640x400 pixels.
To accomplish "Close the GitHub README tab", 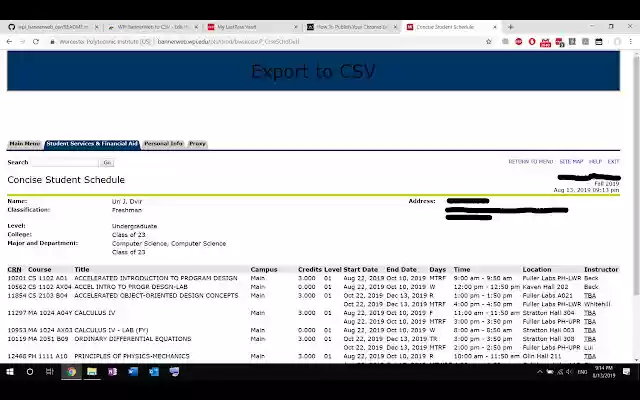I will point(96,27).
